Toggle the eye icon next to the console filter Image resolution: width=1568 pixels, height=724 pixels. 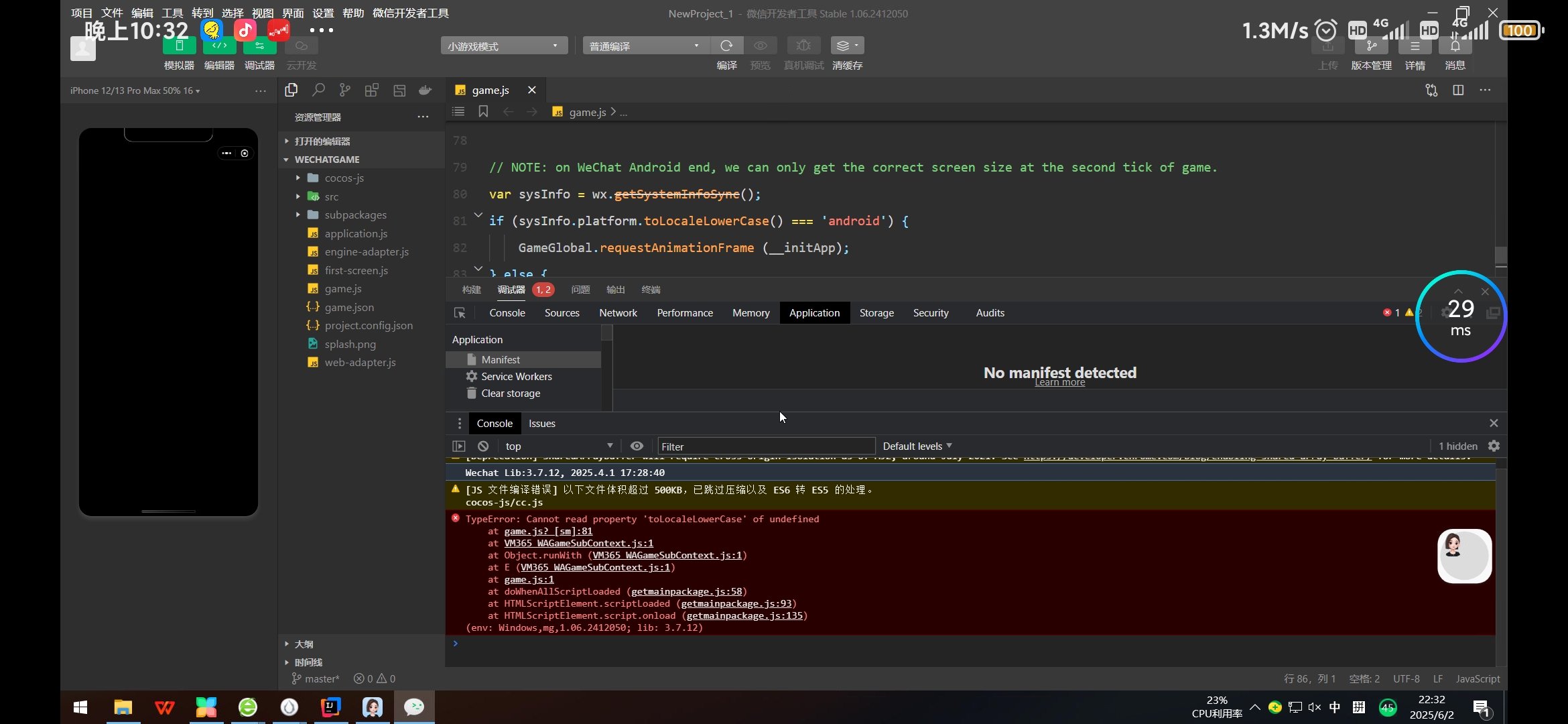pyautogui.click(x=636, y=446)
